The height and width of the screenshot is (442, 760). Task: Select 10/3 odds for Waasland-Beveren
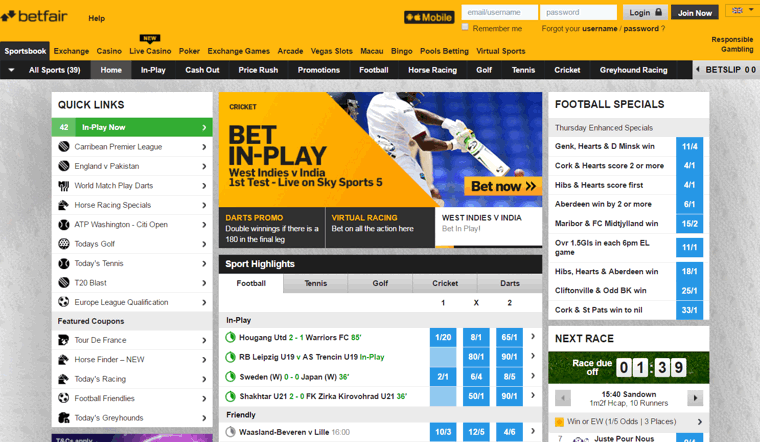click(443, 432)
